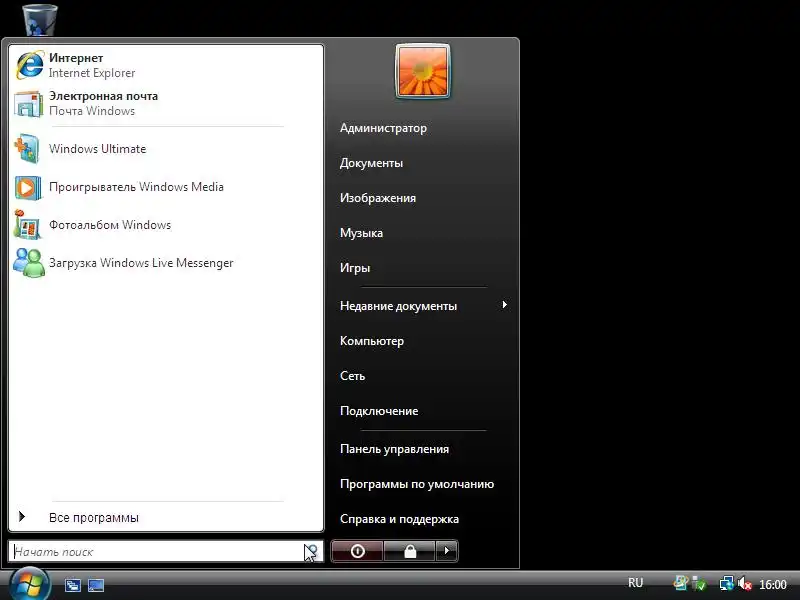Click the orange flower user picture
This screenshot has width=800, height=600.
point(422,71)
